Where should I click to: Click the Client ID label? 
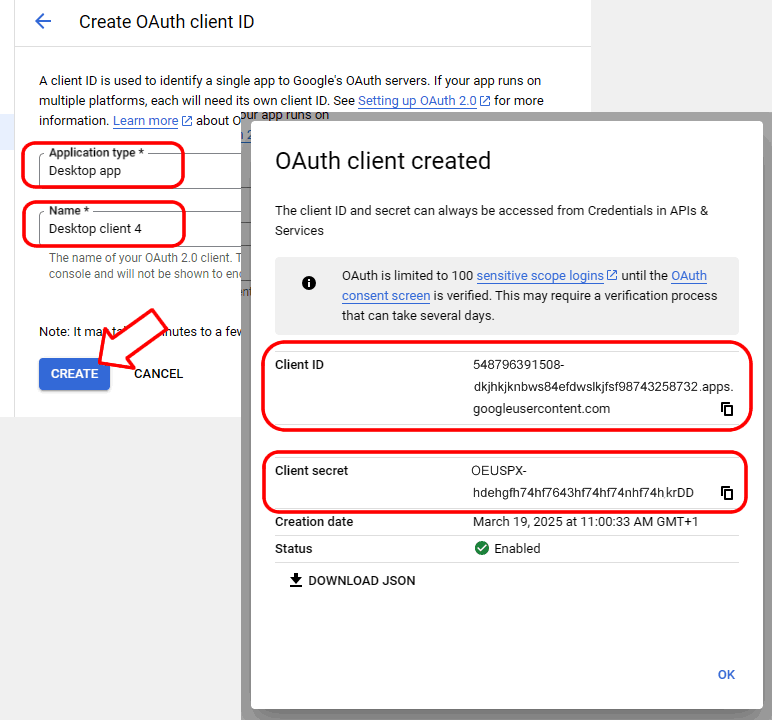click(x=299, y=365)
